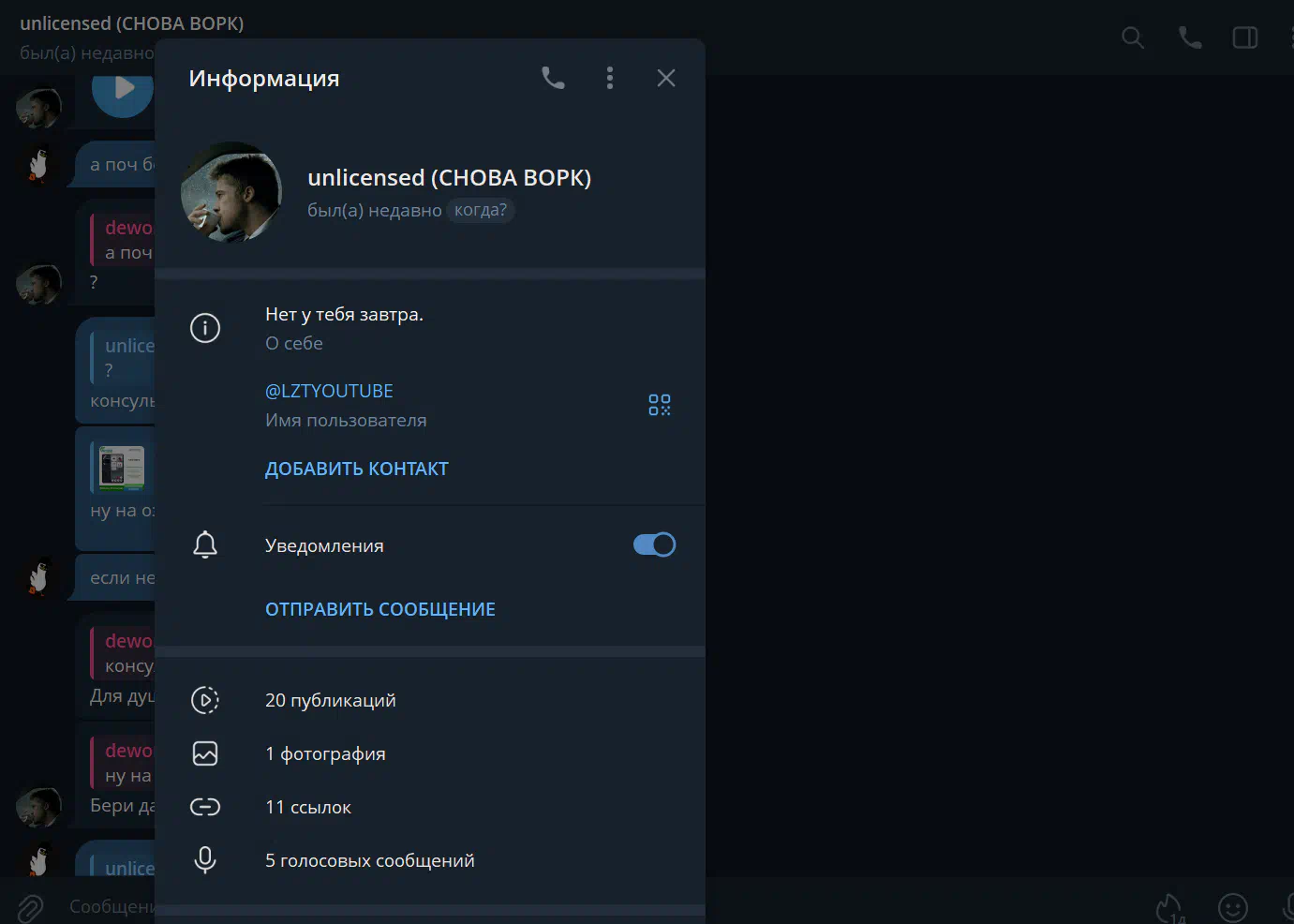Click ДОБАВИТЬ КОНТАКТ
Image resolution: width=1294 pixels, height=924 pixels.
(357, 469)
